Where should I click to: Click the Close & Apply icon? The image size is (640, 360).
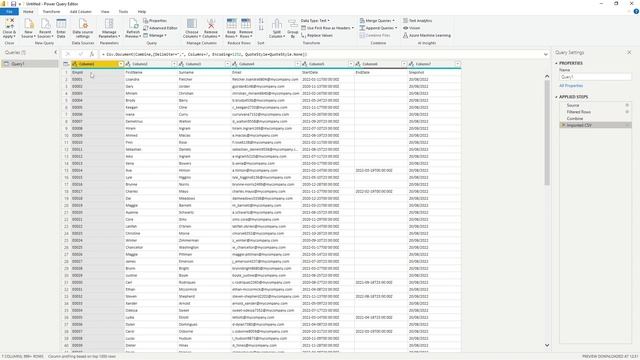coord(9,23)
